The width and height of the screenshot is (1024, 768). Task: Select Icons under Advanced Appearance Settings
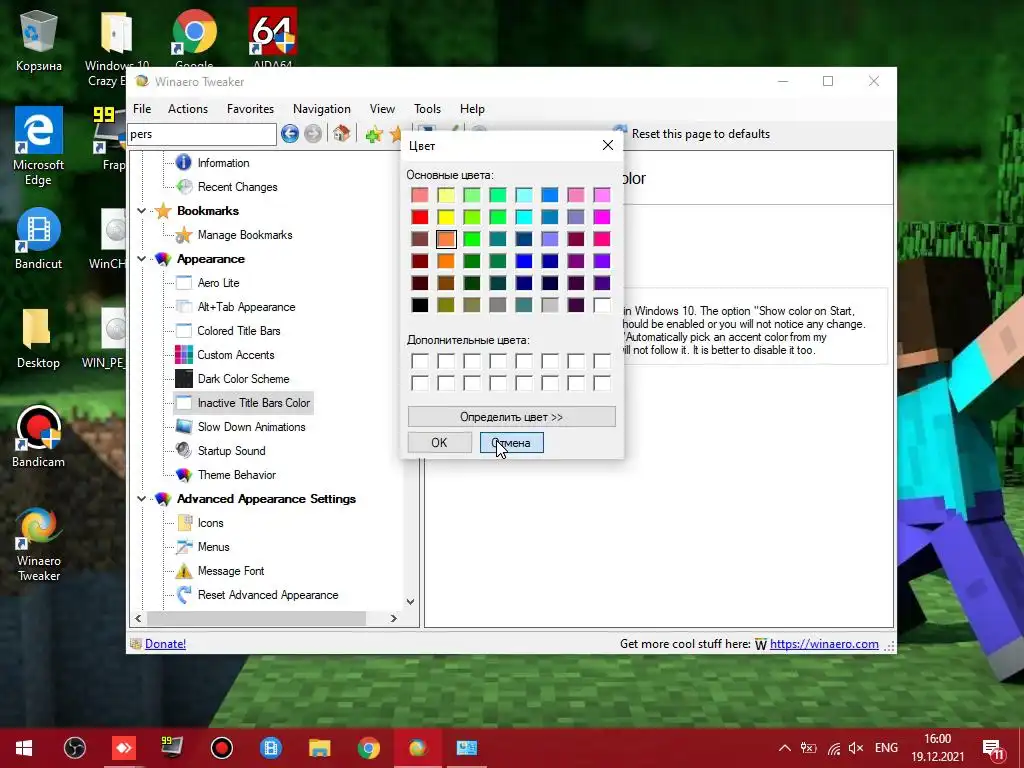tap(210, 522)
